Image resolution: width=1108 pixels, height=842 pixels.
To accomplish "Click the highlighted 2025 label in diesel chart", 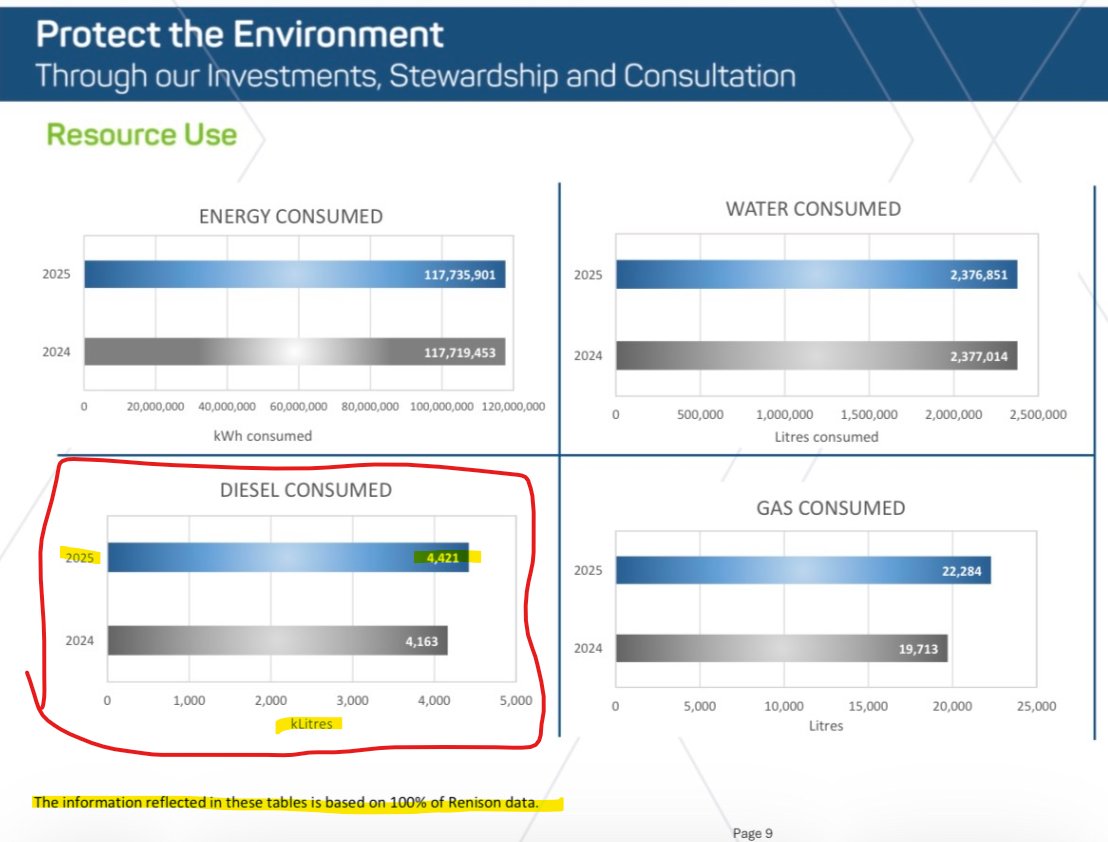I will (x=79, y=557).
